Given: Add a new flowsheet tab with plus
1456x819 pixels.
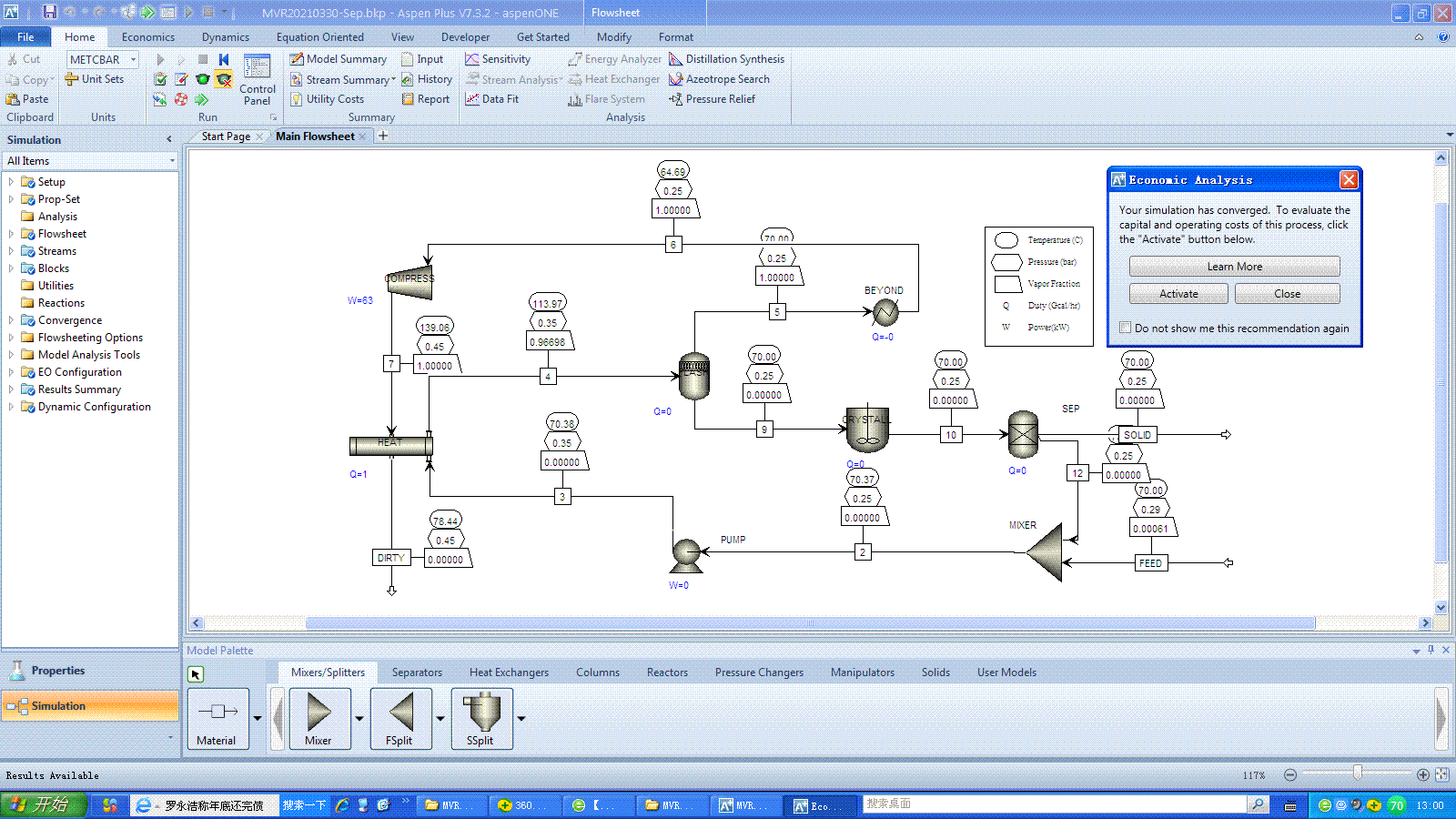Looking at the screenshot, I should pos(383,136).
